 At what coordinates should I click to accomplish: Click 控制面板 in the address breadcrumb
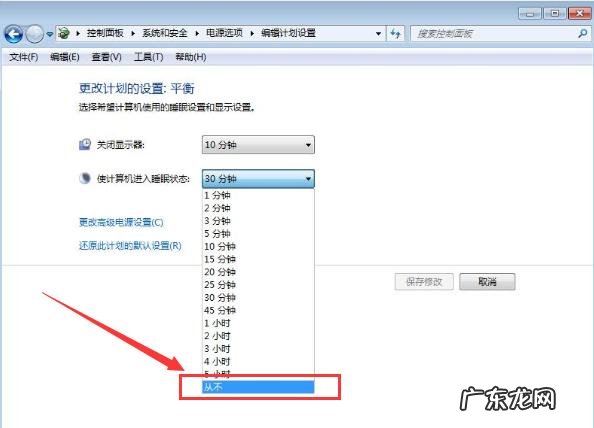tap(105, 33)
